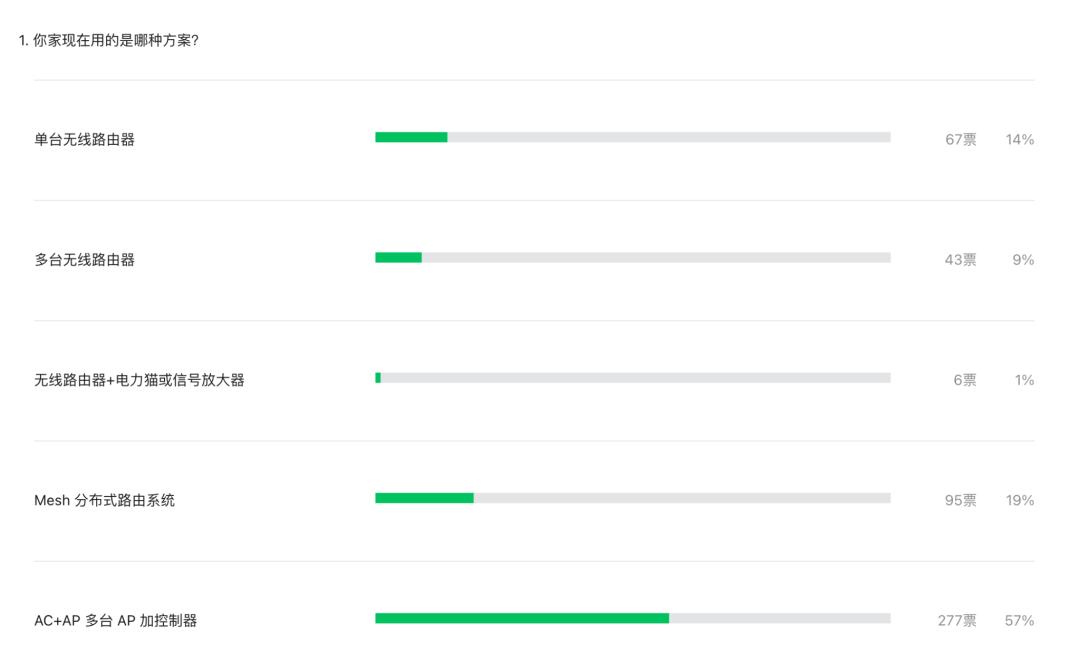Select the 单台无线路由器 option label
Image resolution: width=1080 pixels, height=664 pixels.
point(85,140)
